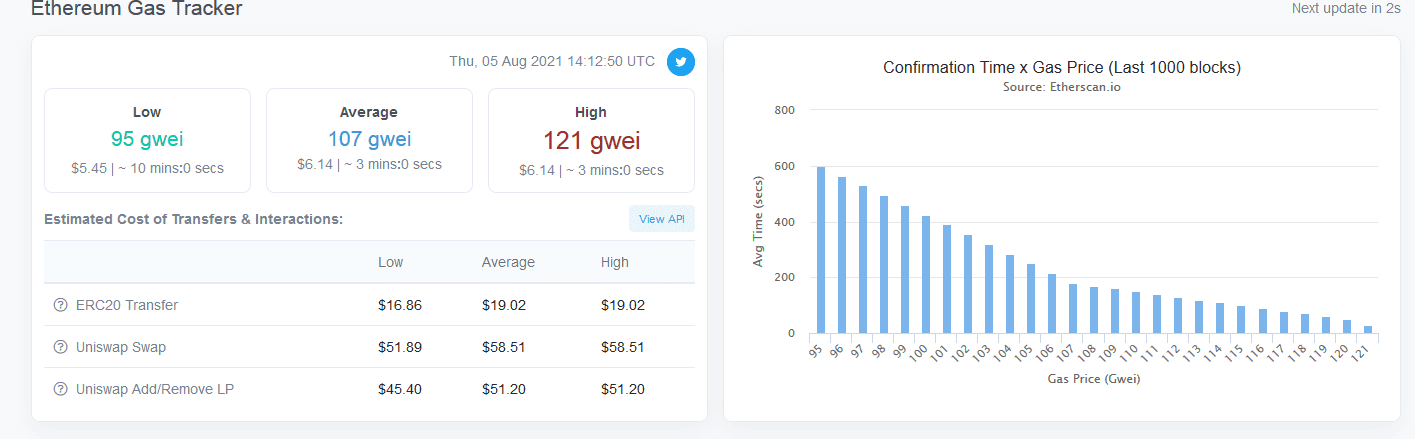Select the Average 107 gwei card
Image resolution: width=1415 pixels, height=439 pixels.
369,140
